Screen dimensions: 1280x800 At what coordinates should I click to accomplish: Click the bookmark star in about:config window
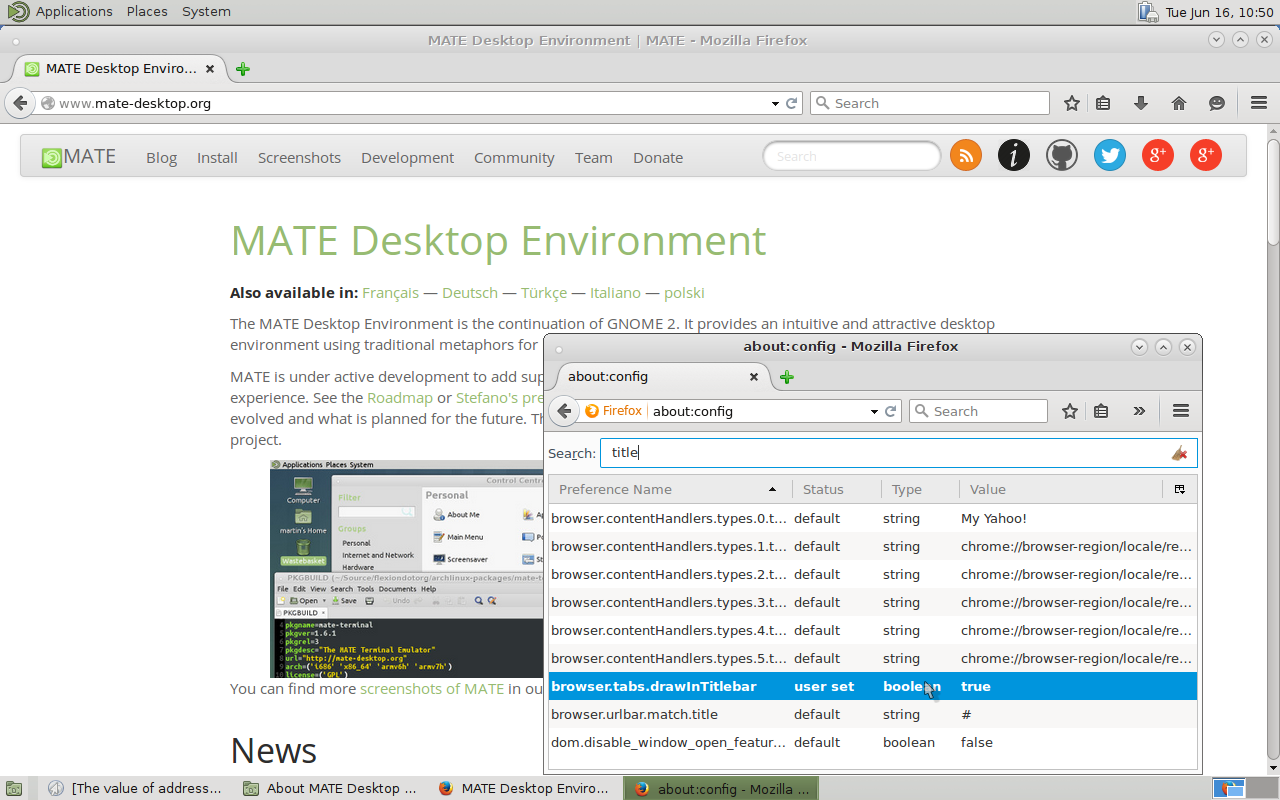[1070, 411]
